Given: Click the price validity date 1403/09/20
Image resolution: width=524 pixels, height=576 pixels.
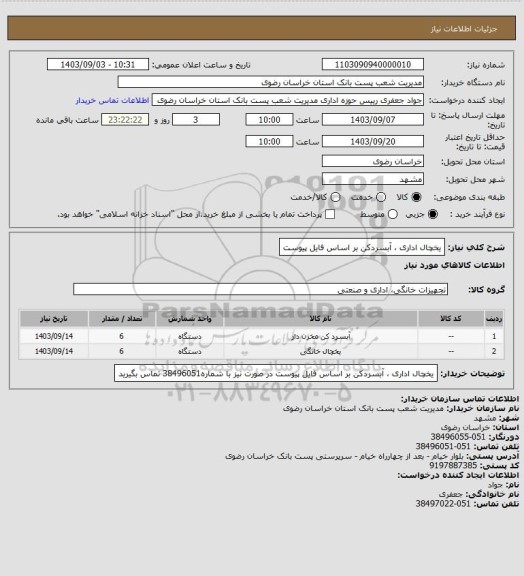Looking at the screenshot, I should pyautogui.click(x=373, y=141).
